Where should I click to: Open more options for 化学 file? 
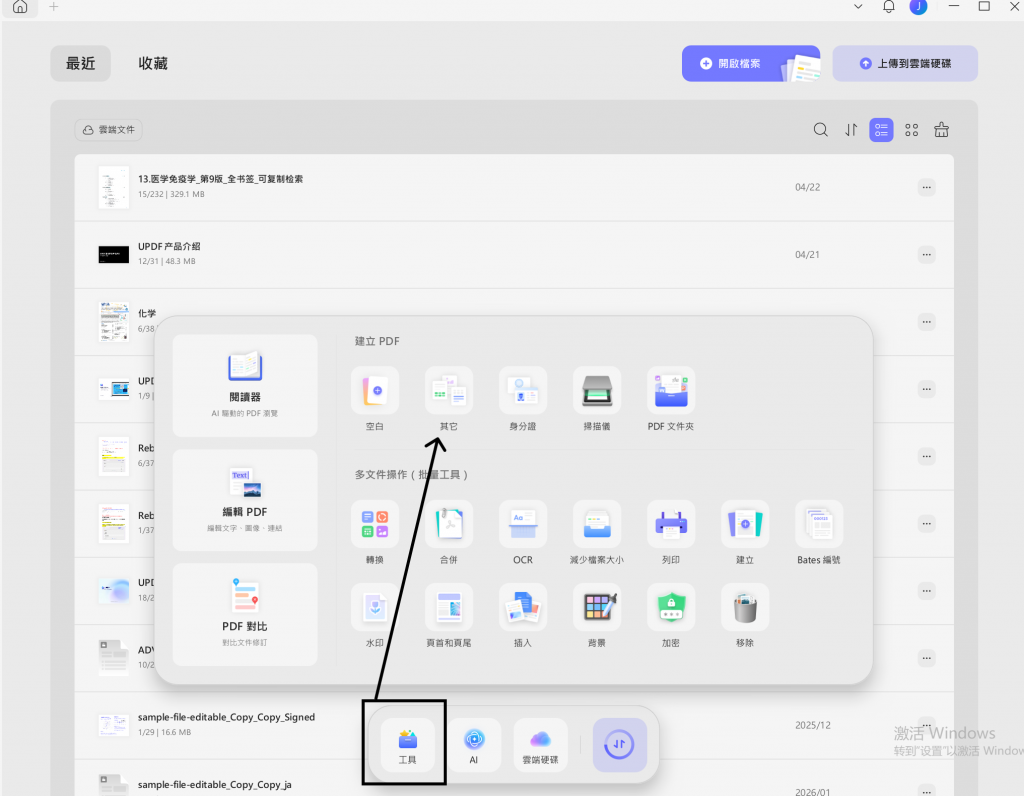[926, 322]
